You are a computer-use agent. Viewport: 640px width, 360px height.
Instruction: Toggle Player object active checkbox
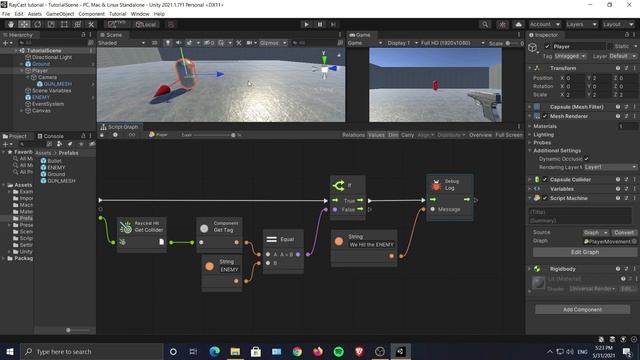coord(547,47)
